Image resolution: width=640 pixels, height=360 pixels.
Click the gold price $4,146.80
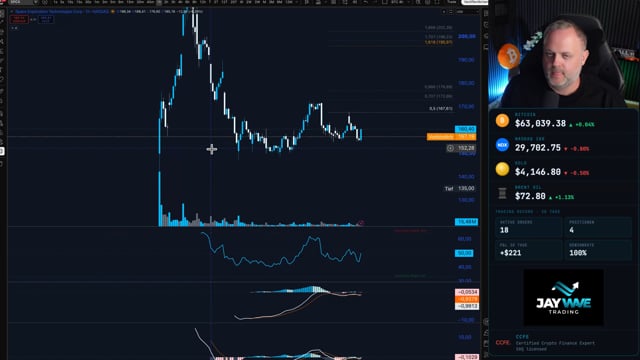click(x=538, y=172)
